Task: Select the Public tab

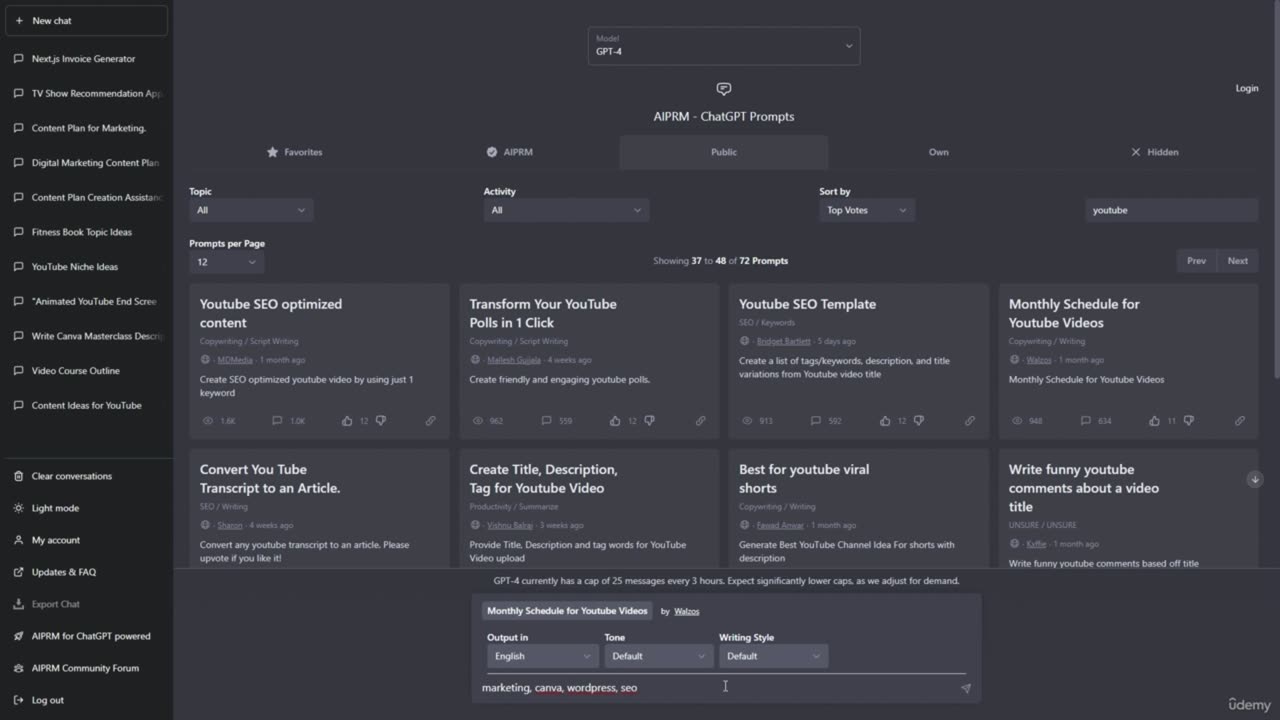Action: 724,152
